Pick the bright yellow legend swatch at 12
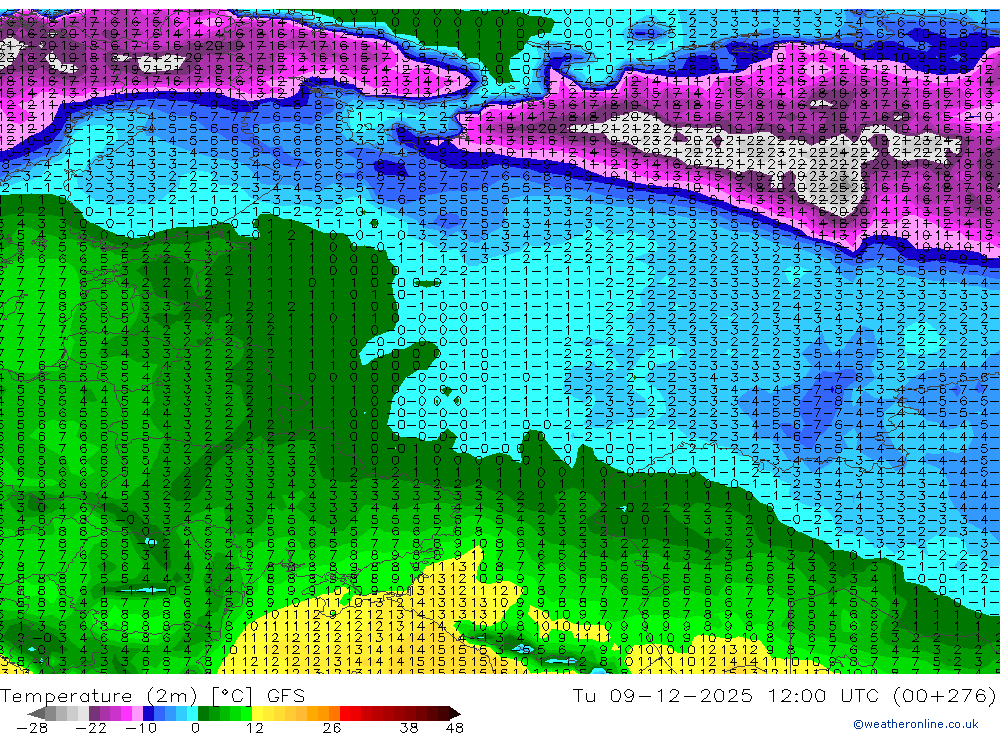 click(258, 713)
